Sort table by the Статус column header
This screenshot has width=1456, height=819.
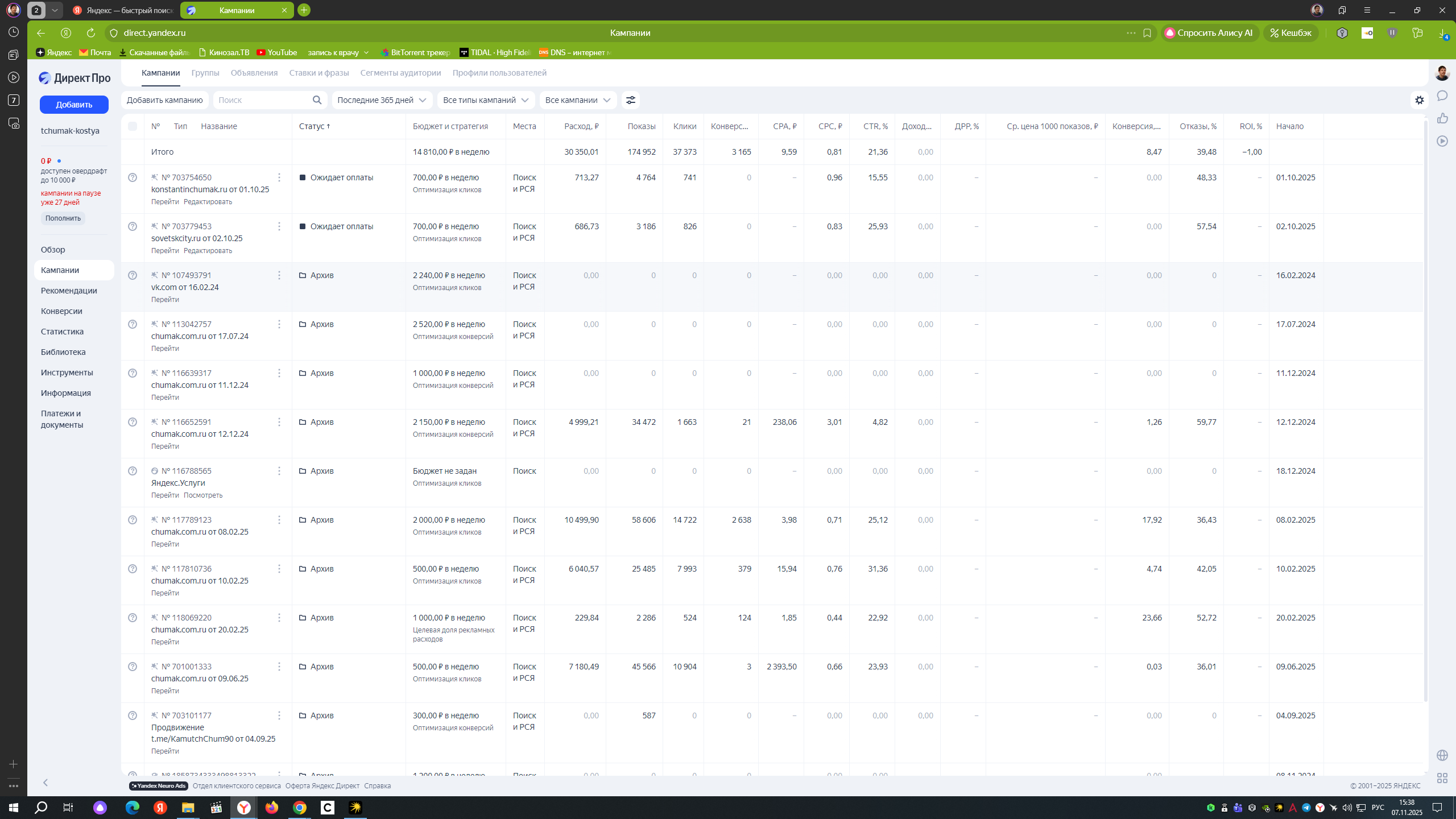click(x=315, y=126)
